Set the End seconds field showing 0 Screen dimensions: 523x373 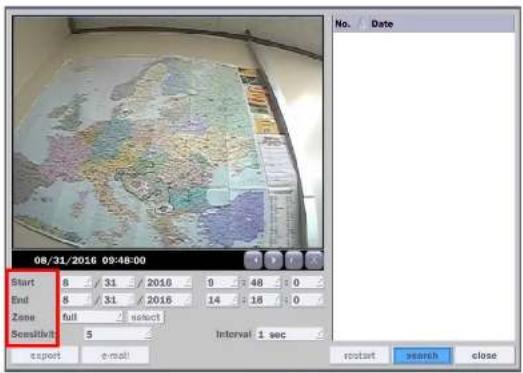click(x=307, y=300)
